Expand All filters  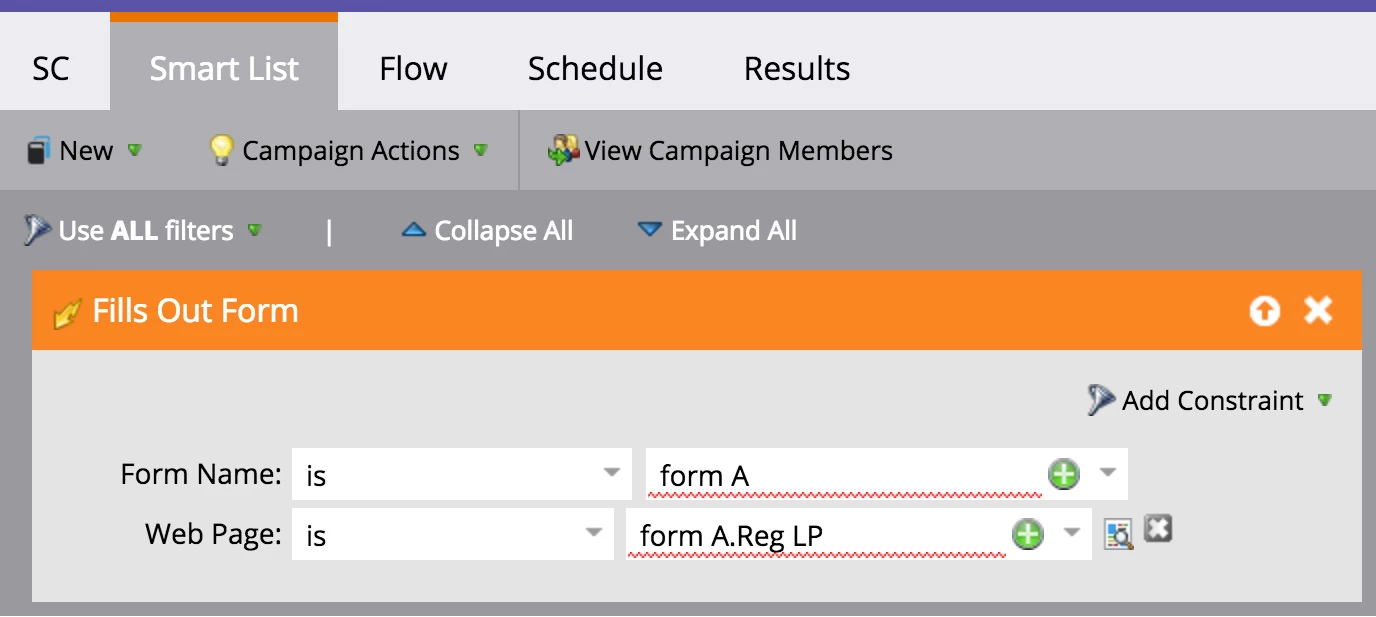717,231
